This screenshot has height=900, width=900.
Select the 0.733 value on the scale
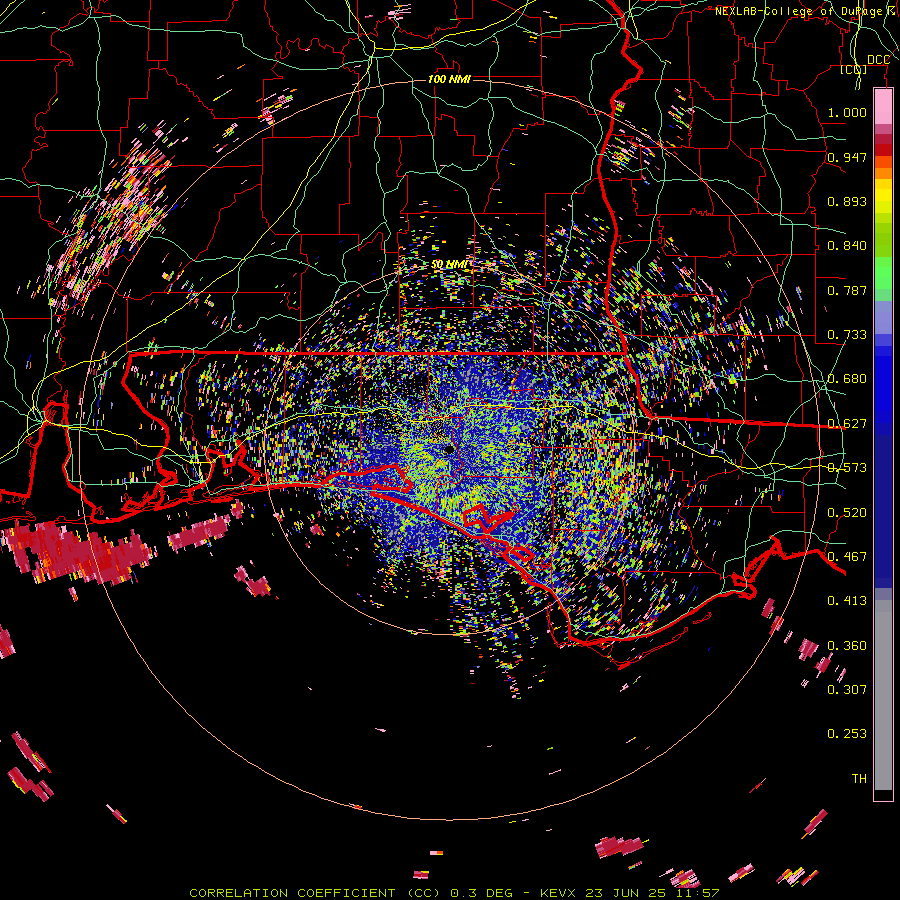click(847, 335)
